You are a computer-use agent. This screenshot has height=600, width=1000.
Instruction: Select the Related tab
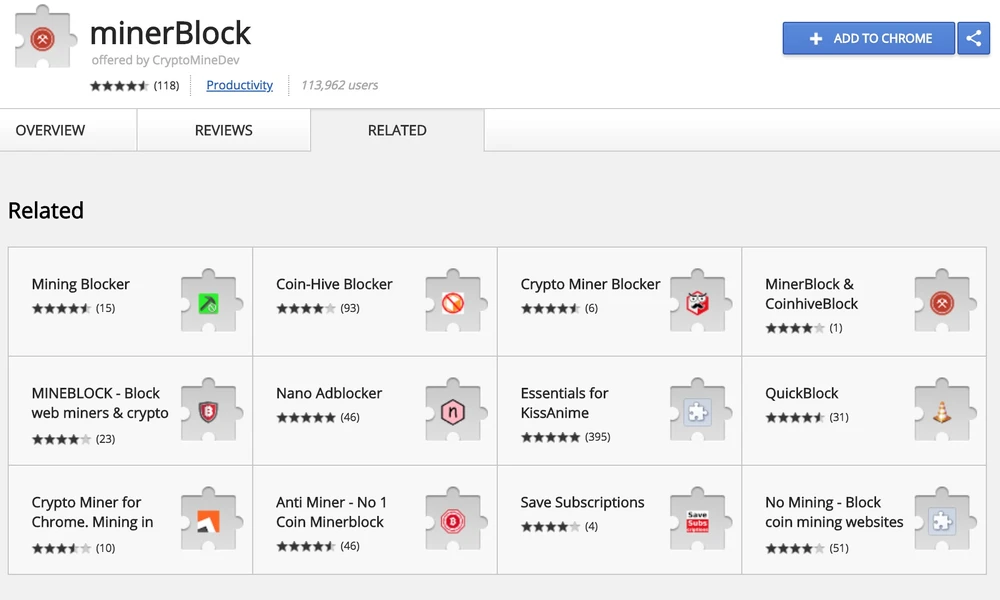[x=397, y=130]
